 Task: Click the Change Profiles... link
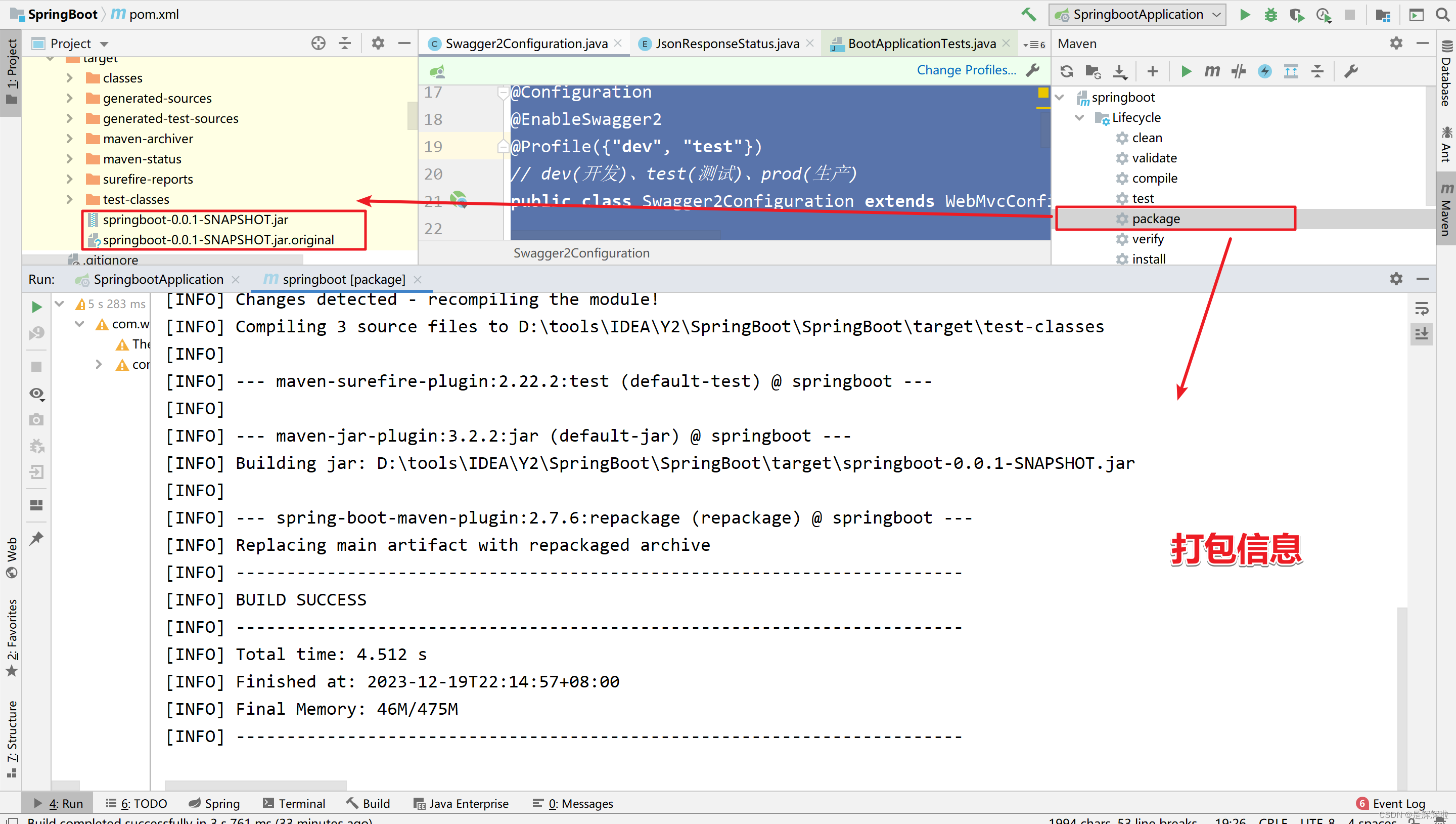[x=966, y=70]
